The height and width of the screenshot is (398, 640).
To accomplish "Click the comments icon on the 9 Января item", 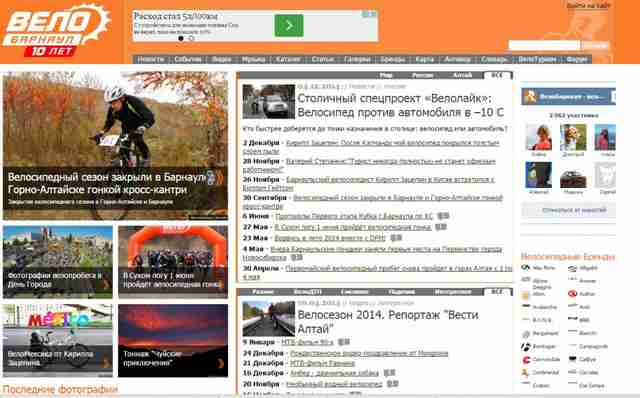I will (x=344, y=342).
